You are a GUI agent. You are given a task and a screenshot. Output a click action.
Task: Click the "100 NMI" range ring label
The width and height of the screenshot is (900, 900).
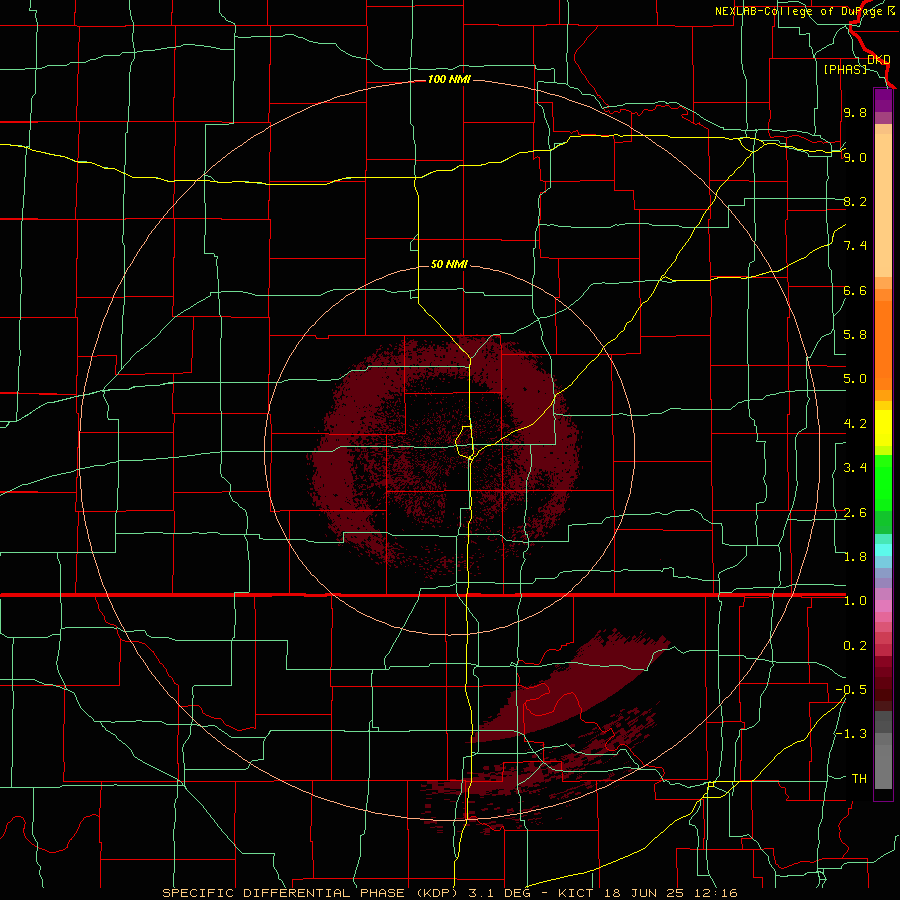pyautogui.click(x=449, y=79)
